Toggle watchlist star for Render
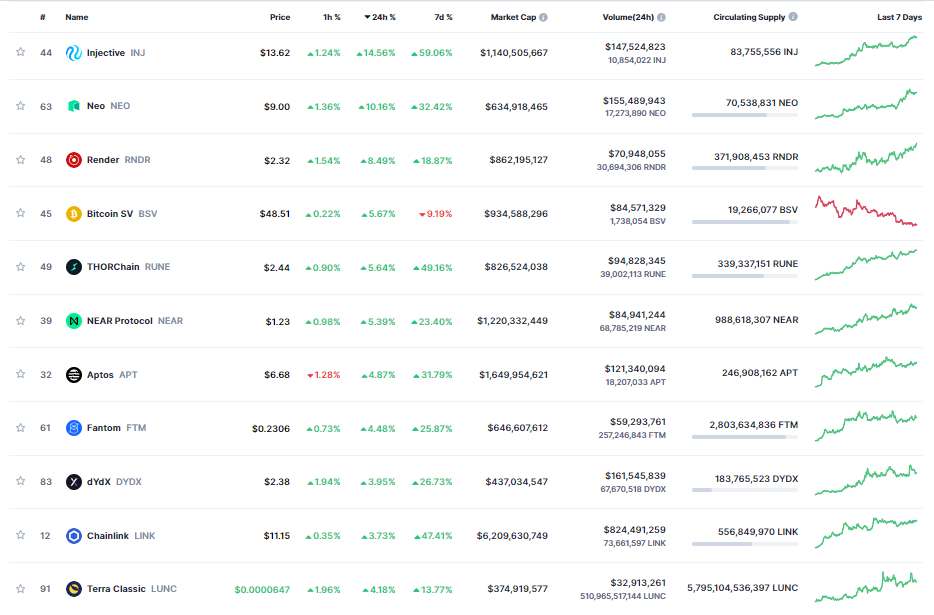This screenshot has width=934, height=615. [x=20, y=160]
